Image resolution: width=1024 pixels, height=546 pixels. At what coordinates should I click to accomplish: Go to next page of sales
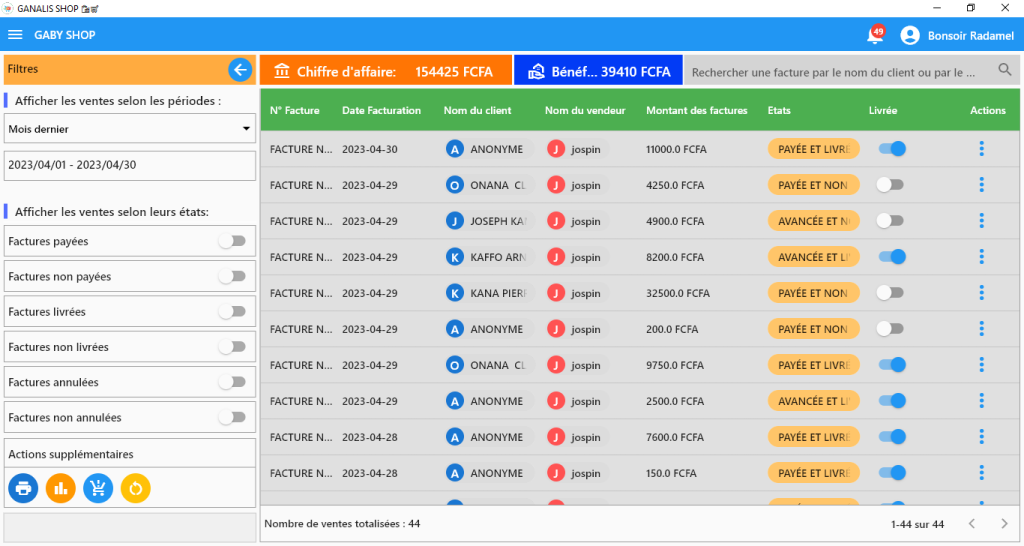click(1004, 524)
